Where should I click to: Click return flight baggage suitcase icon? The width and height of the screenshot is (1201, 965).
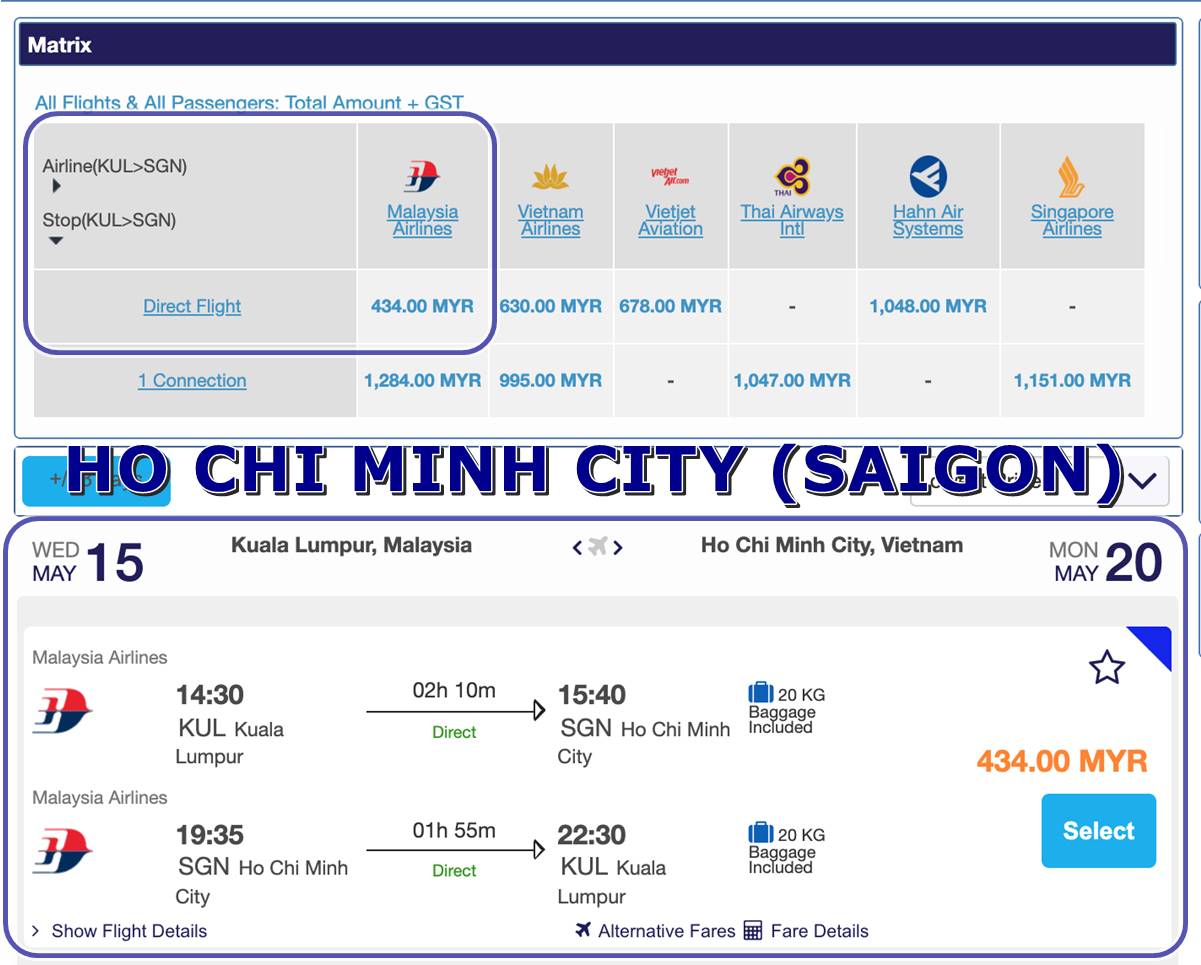point(761,833)
